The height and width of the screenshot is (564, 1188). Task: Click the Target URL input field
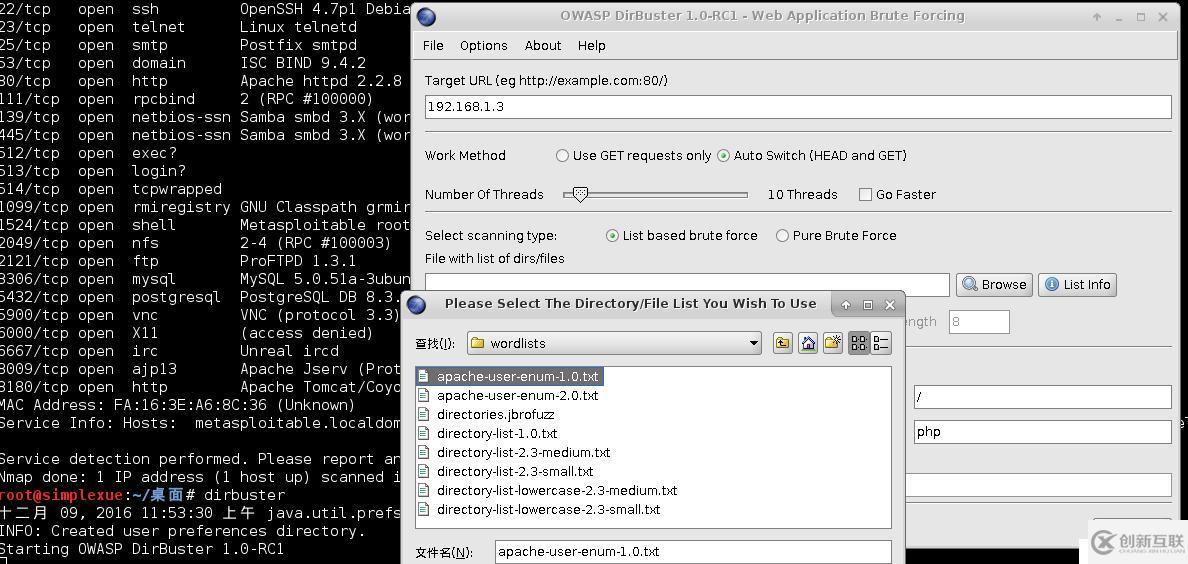(x=798, y=107)
